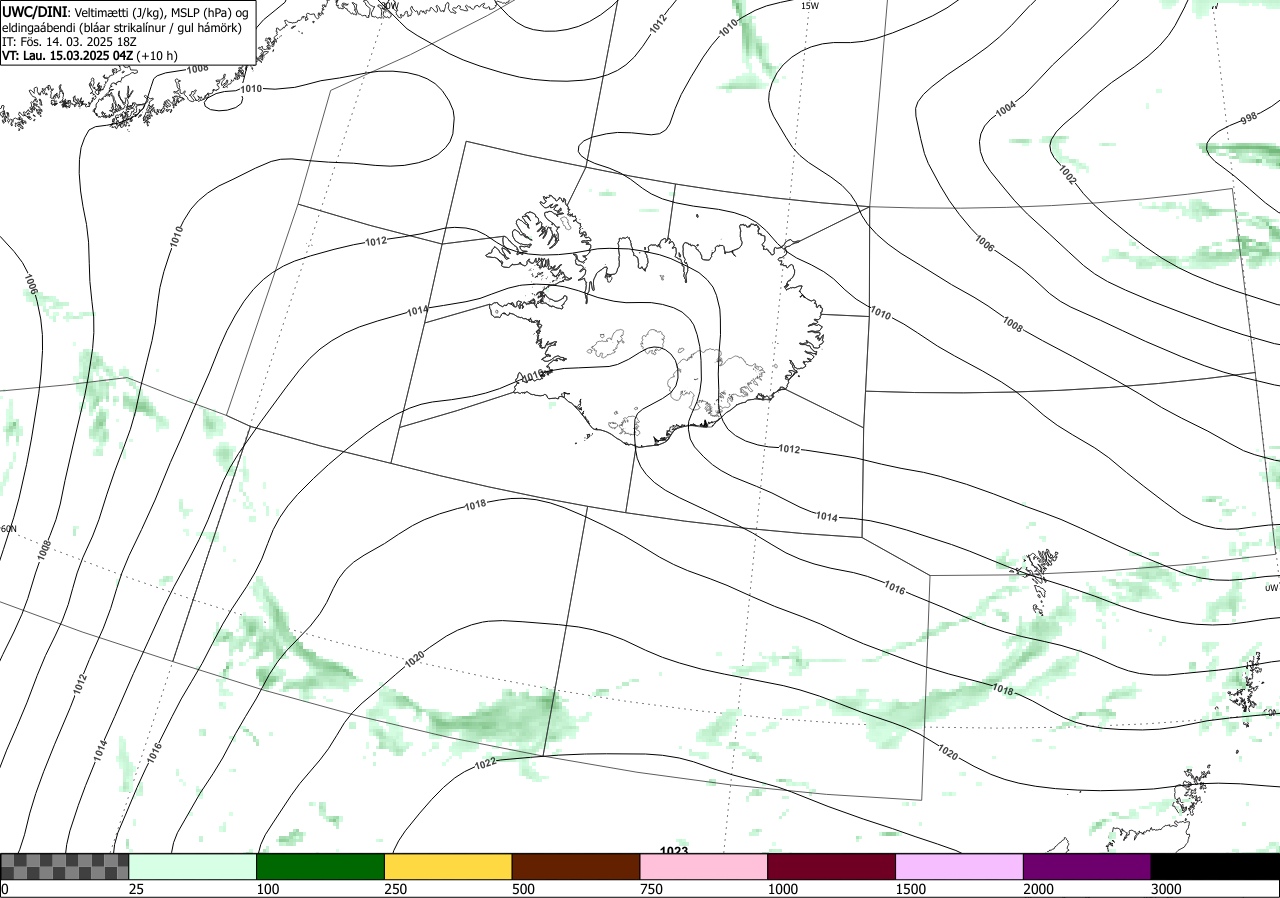This screenshot has width=1280, height=898.
Task: Click the brown 500–750 legend swatch
Action: [x=576, y=866]
